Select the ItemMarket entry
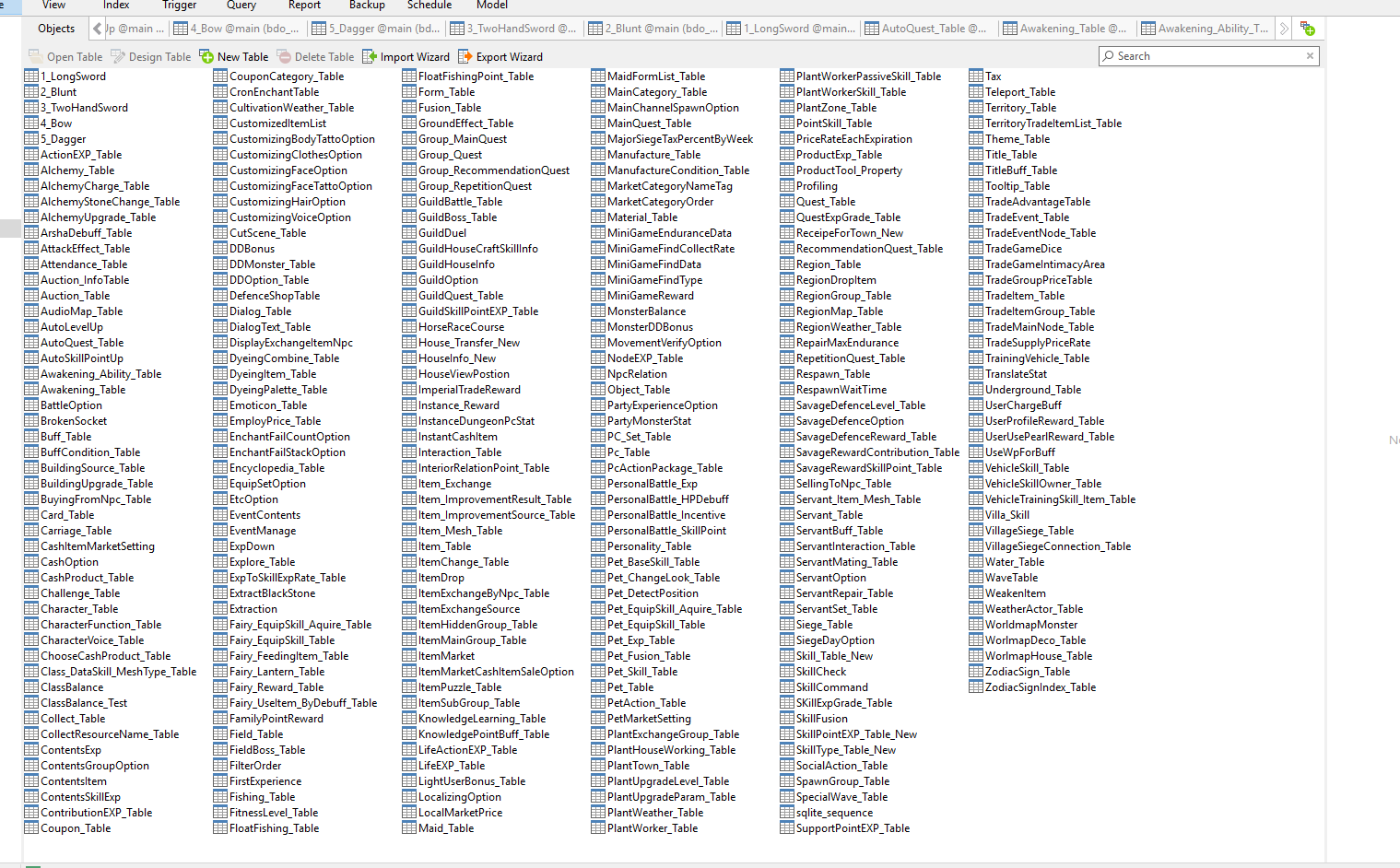The image size is (1400, 868). point(446,656)
